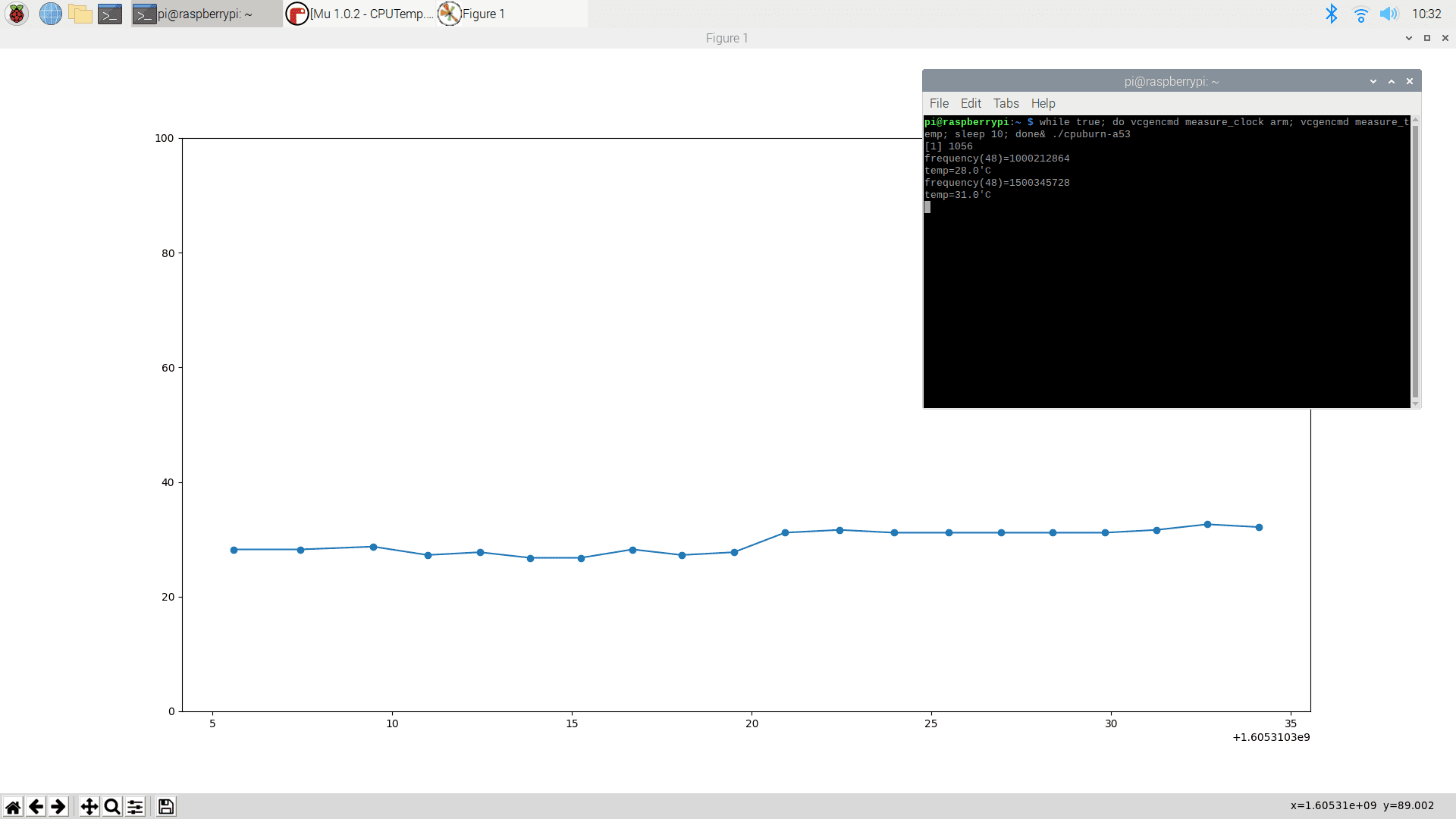The image size is (1456, 819).
Task: Open the File Manager folder icon
Action: point(80,14)
